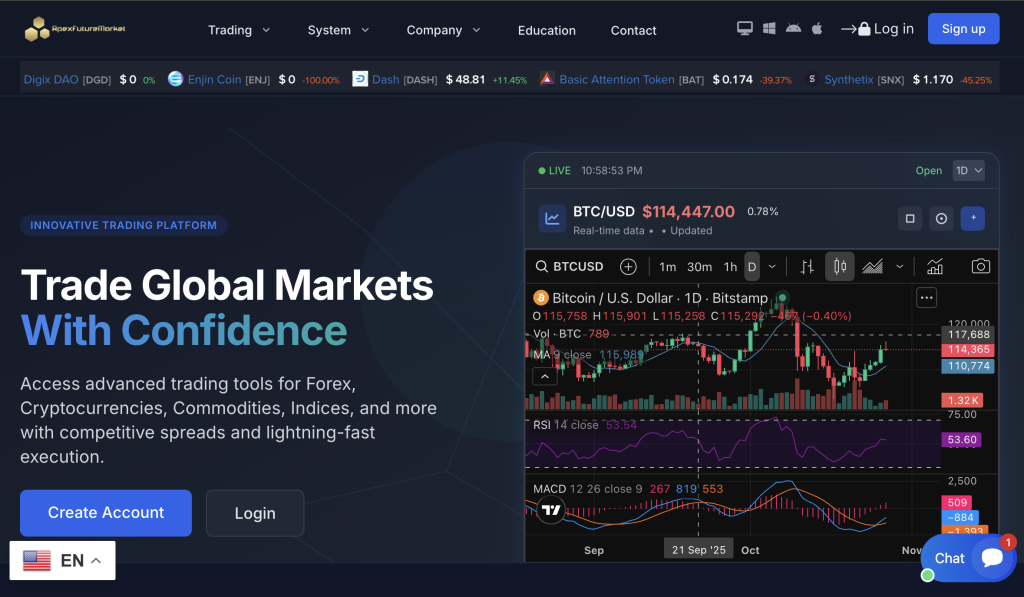Click the TradingView logo on chart
1024x597 pixels.
(550, 510)
